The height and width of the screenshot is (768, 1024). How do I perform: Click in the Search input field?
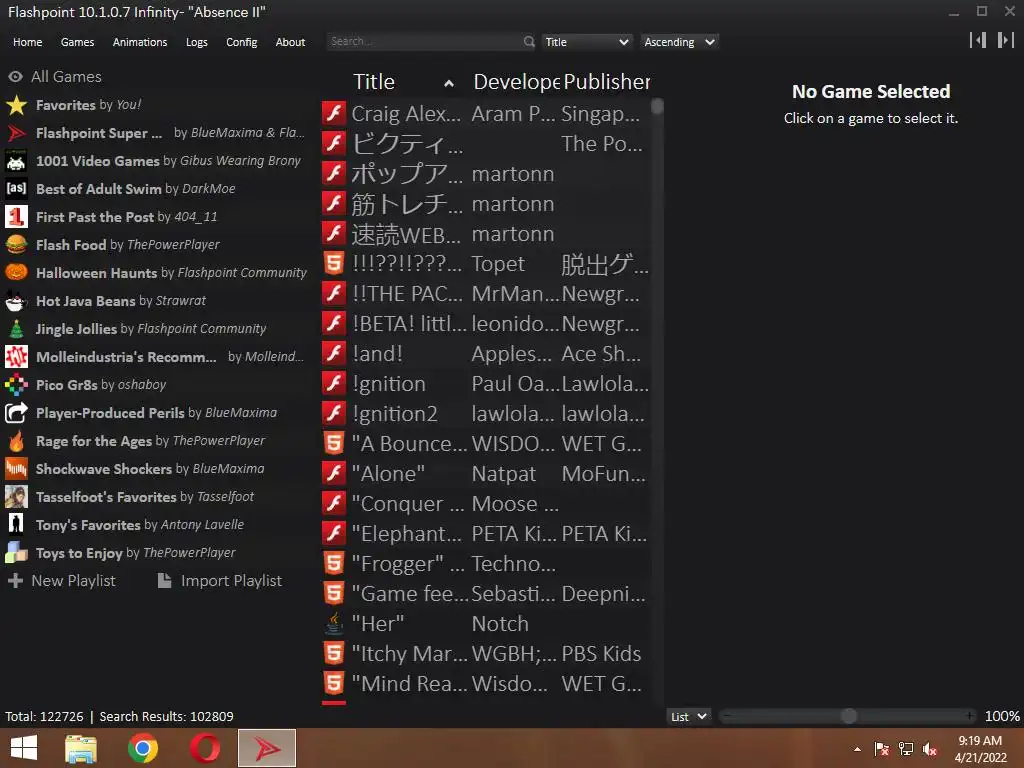pyautogui.click(x=424, y=42)
